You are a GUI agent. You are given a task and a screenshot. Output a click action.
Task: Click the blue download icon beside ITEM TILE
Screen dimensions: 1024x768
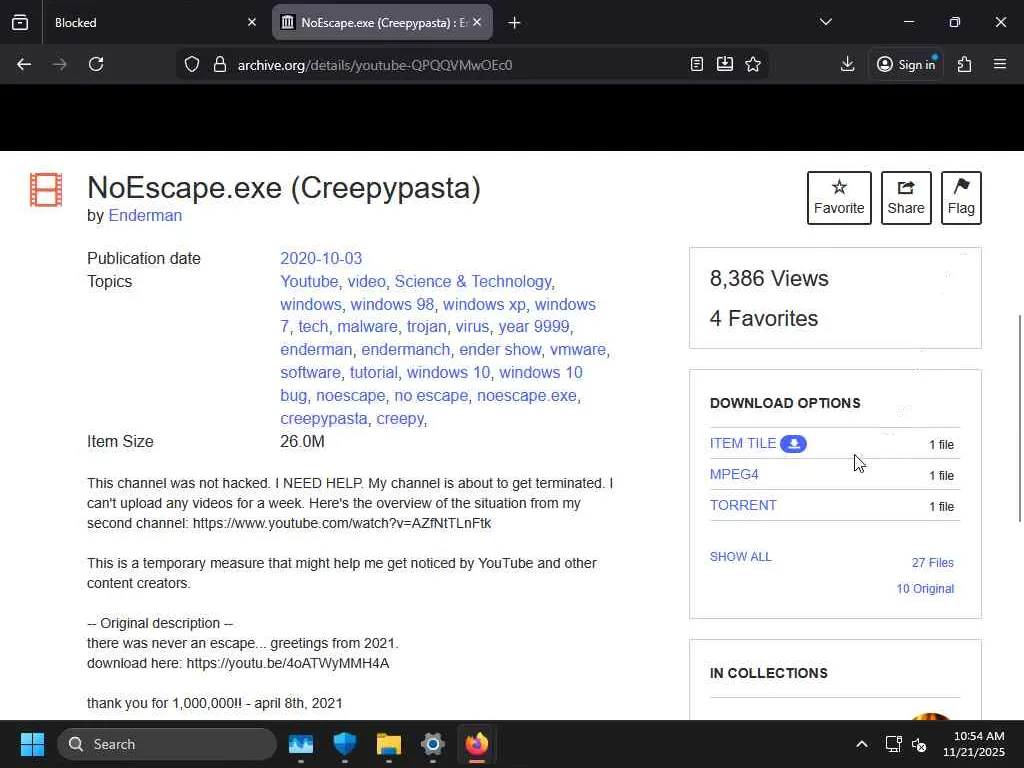click(793, 444)
